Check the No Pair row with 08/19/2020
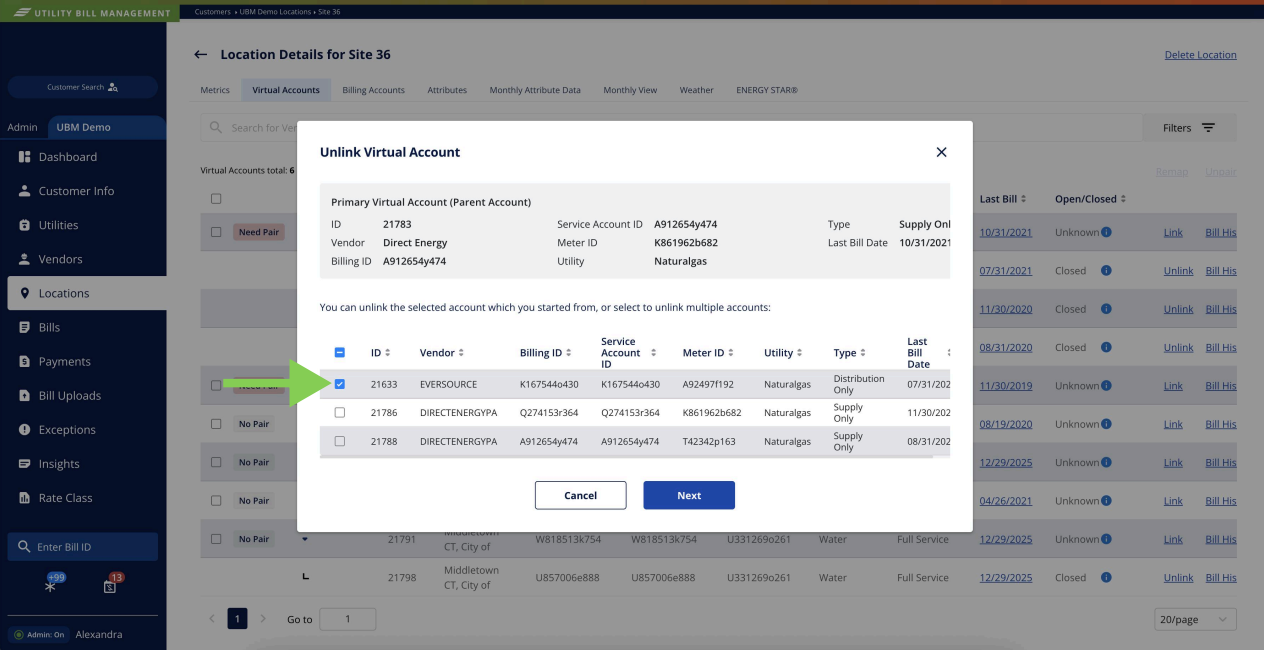 pyautogui.click(x=216, y=424)
